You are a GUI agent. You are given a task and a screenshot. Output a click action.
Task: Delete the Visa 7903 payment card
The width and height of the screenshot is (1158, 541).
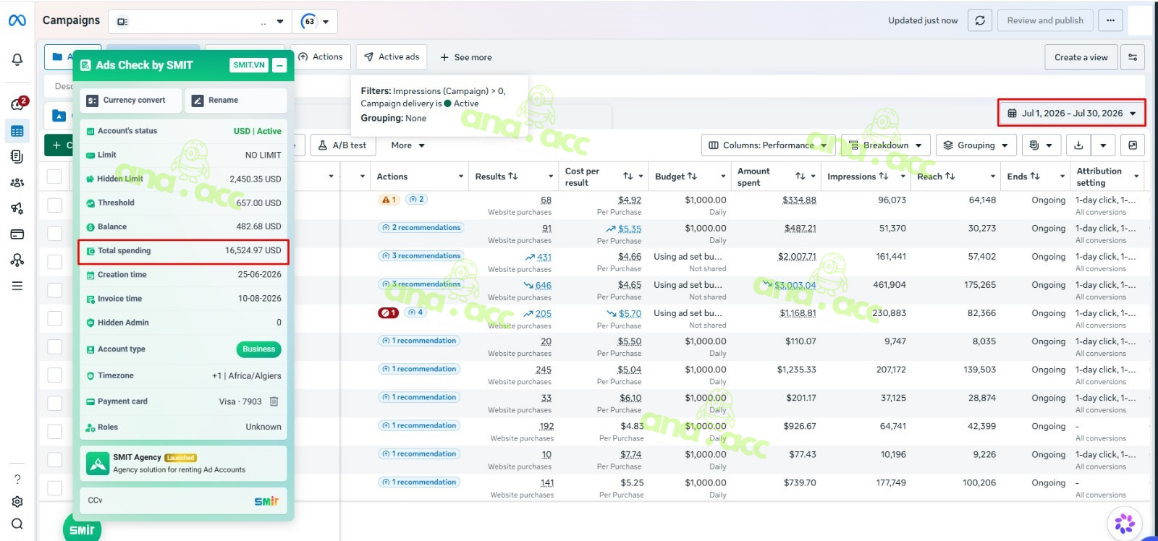coord(273,402)
